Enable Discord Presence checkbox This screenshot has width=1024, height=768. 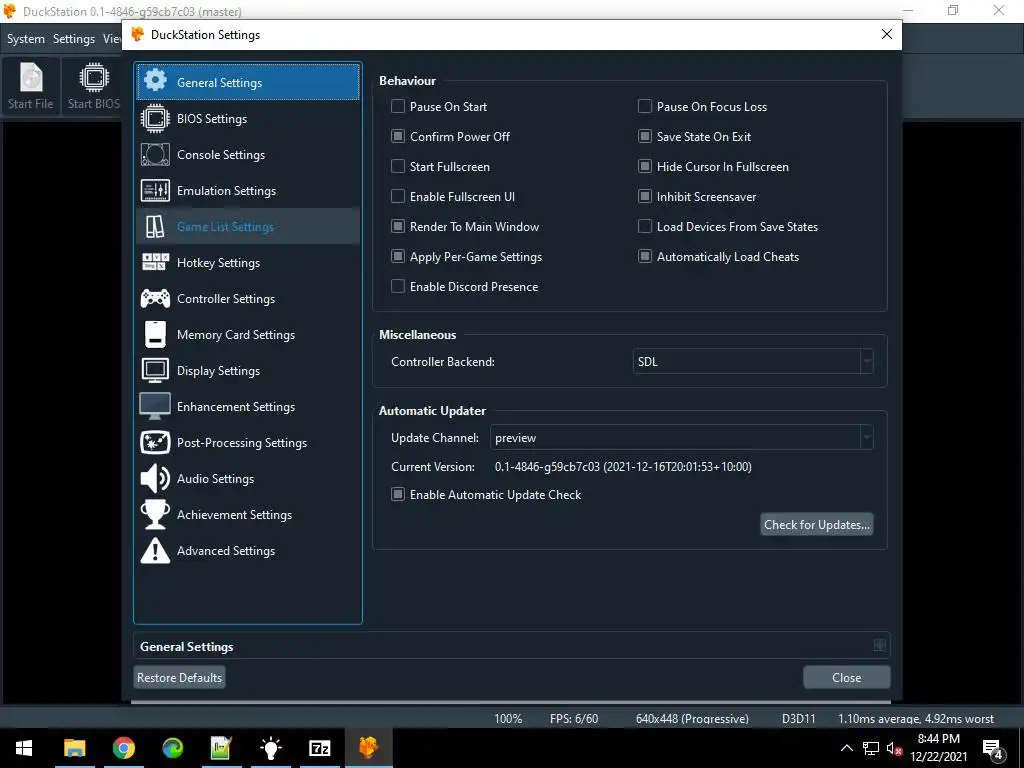(398, 287)
